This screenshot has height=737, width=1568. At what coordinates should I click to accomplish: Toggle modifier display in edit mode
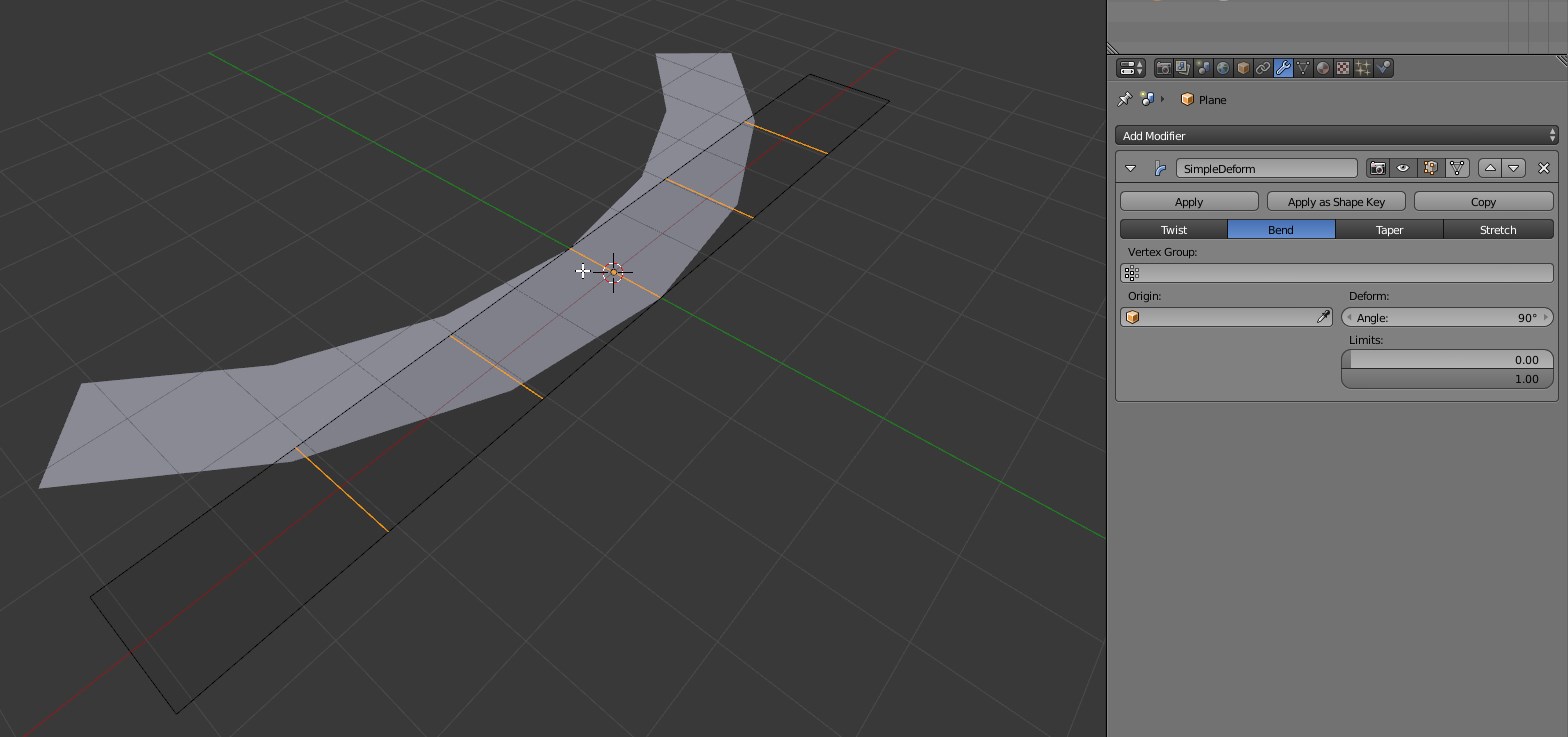[1430, 168]
